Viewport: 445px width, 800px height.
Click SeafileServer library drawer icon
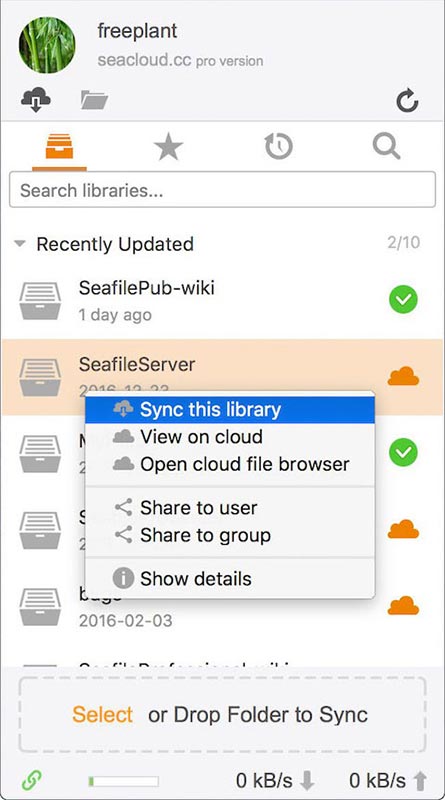(x=40, y=377)
